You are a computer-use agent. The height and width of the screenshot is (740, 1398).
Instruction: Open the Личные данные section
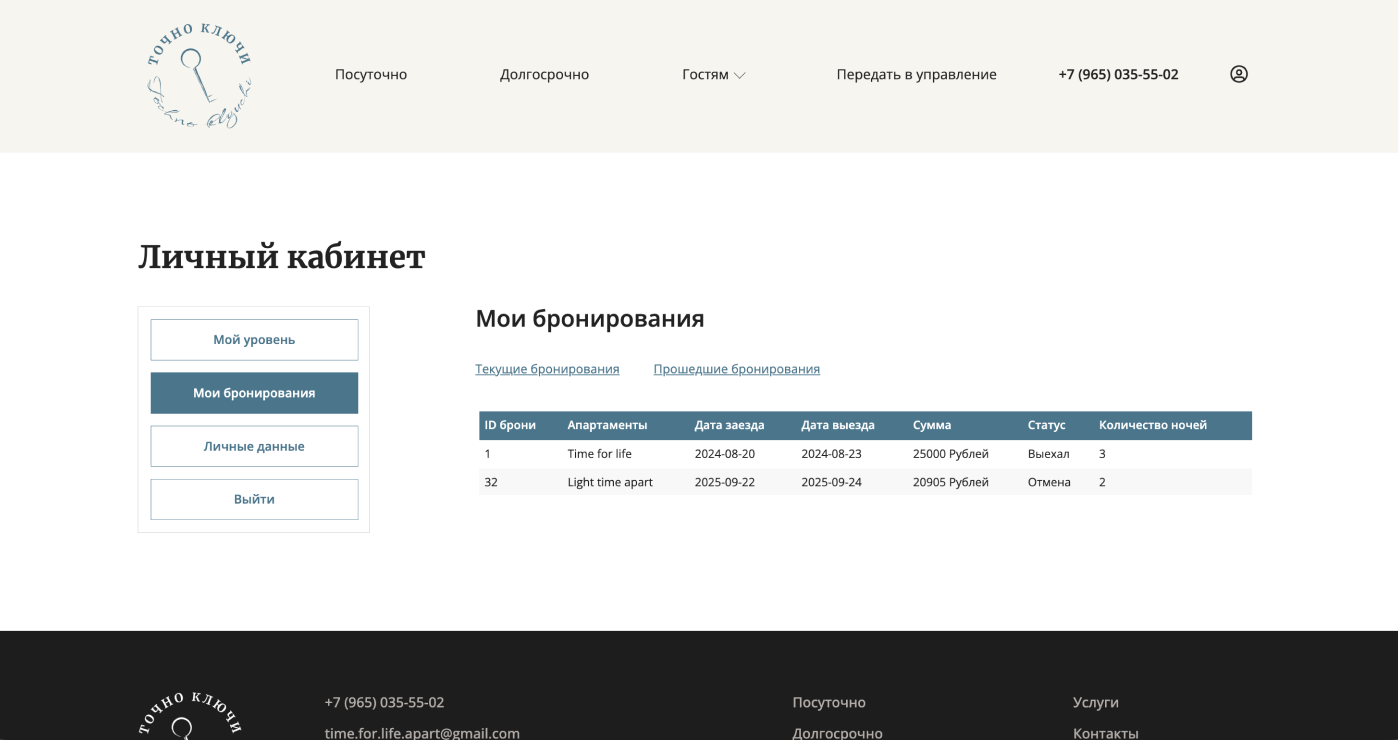pyautogui.click(x=254, y=446)
